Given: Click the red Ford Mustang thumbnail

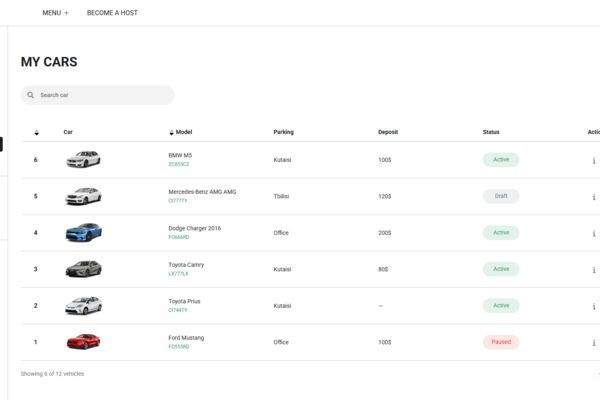Looking at the screenshot, I should pyautogui.click(x=83, y=341).
